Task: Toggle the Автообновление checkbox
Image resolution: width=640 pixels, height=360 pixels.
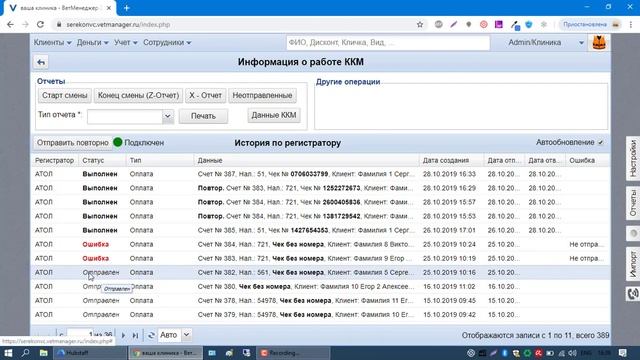Action: pos(600,142)
